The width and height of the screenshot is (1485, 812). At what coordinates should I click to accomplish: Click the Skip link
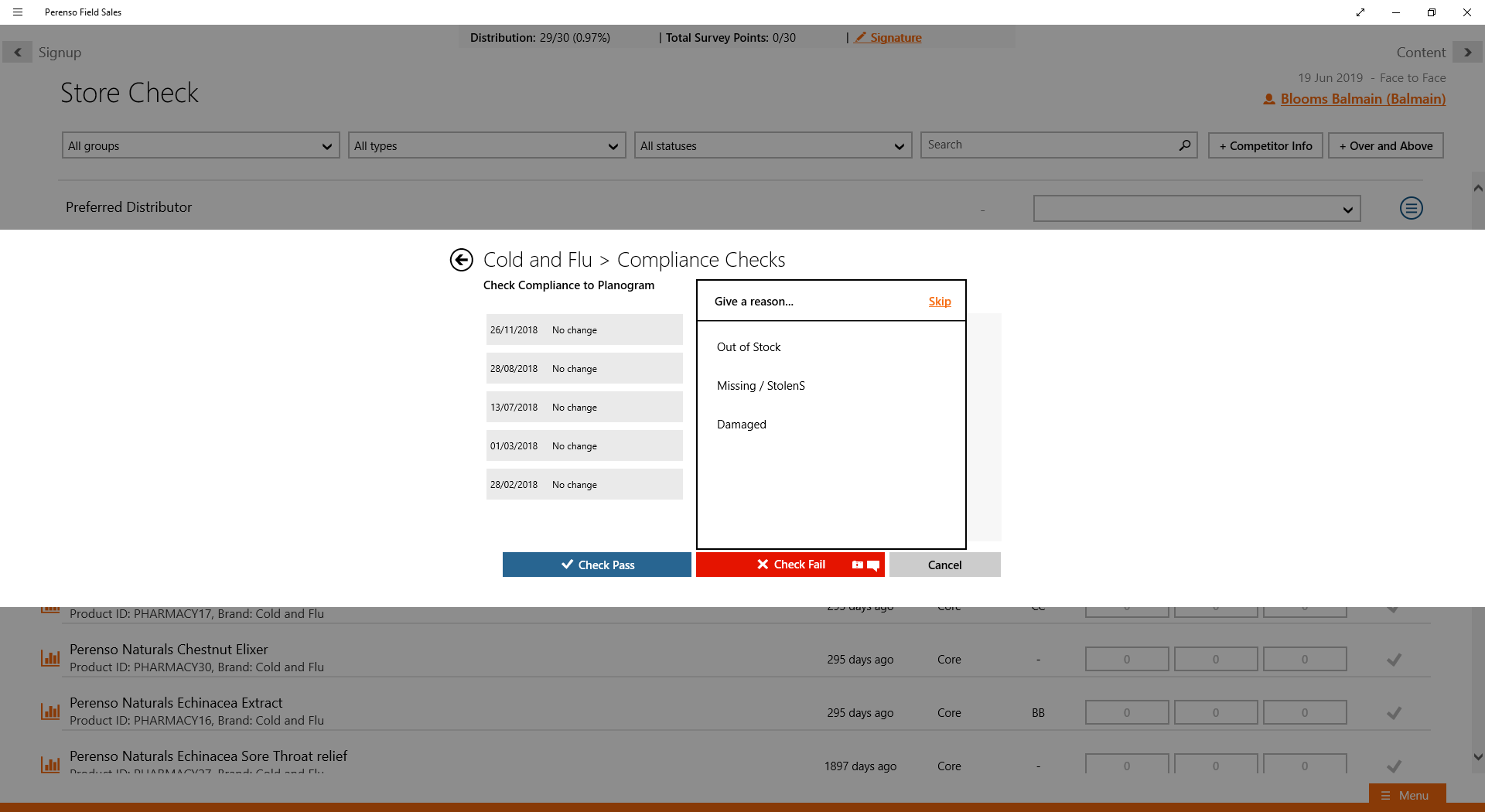pyautogui.click(x=940, y=302)
